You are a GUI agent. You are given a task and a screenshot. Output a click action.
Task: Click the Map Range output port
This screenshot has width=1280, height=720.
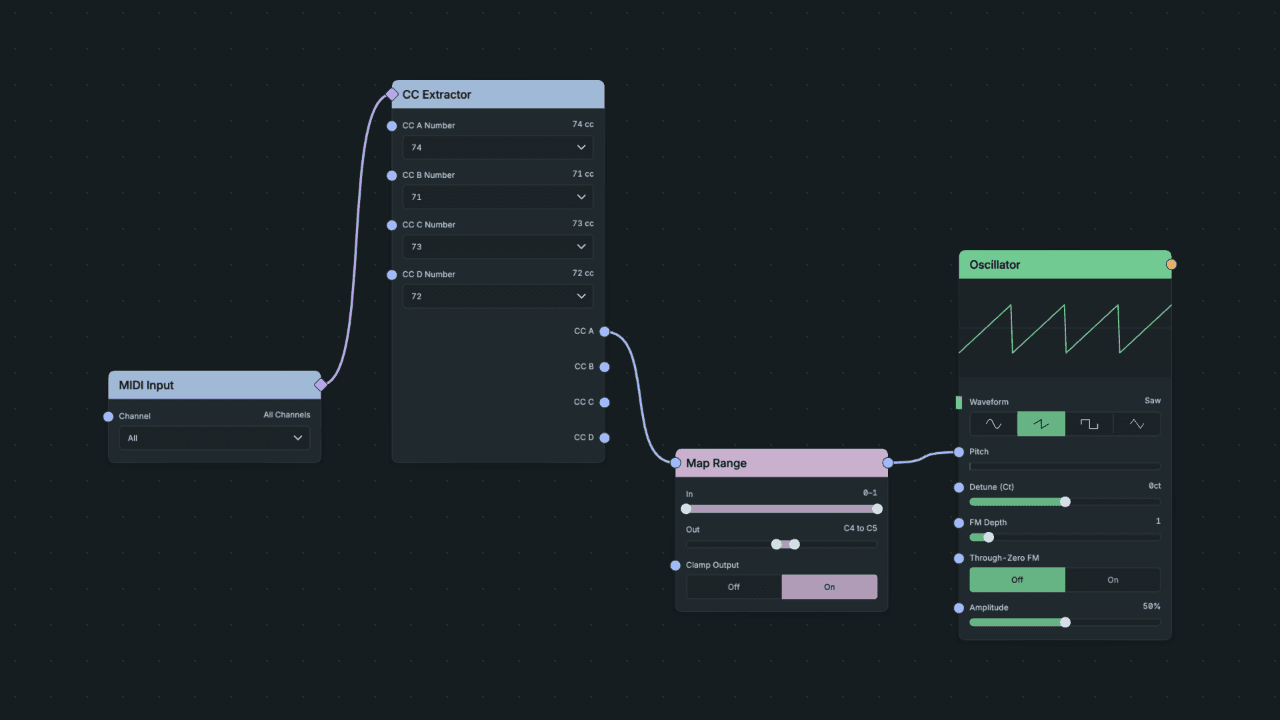[888, 463]
